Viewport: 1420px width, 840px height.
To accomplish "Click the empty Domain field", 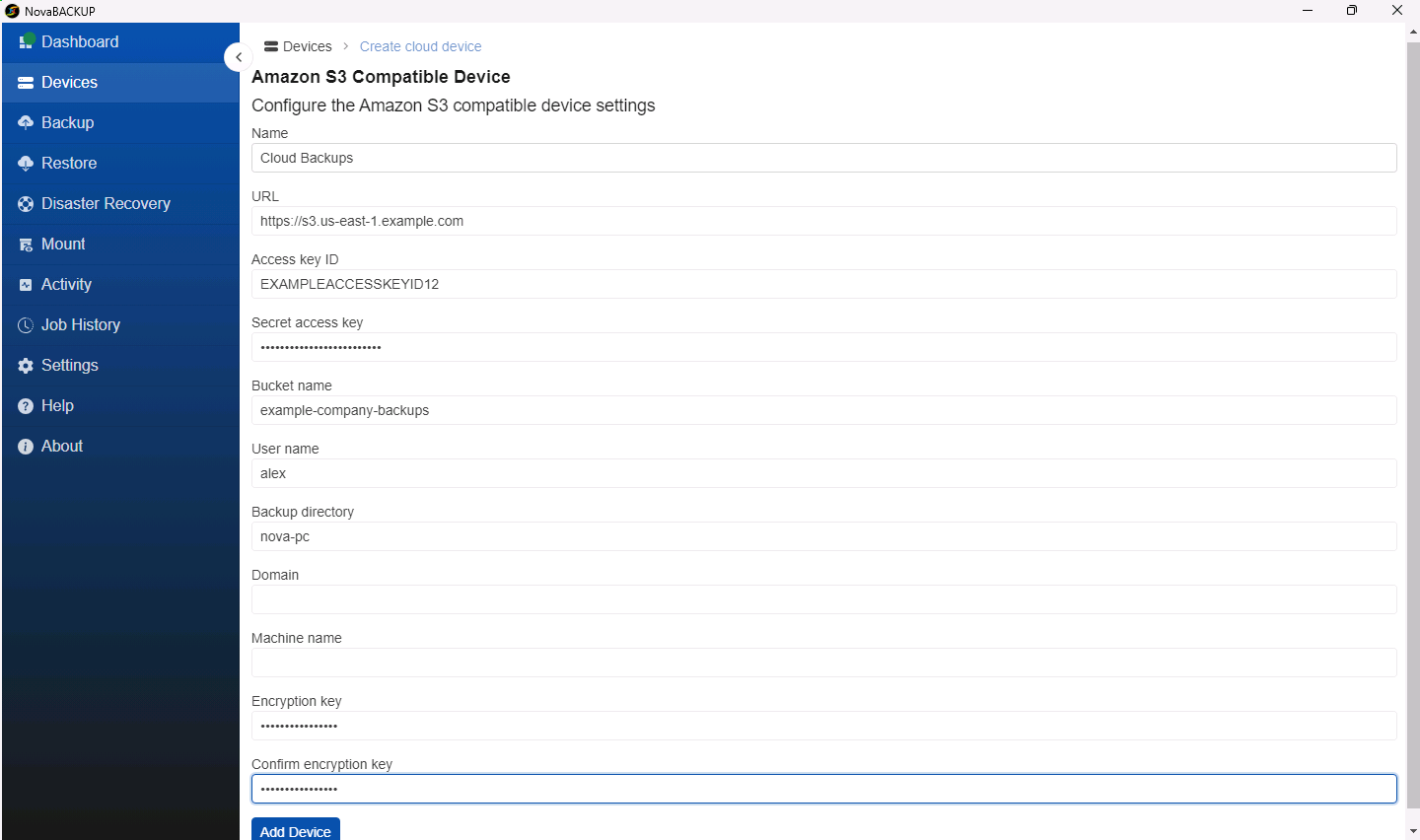I will tap(824, 599).
